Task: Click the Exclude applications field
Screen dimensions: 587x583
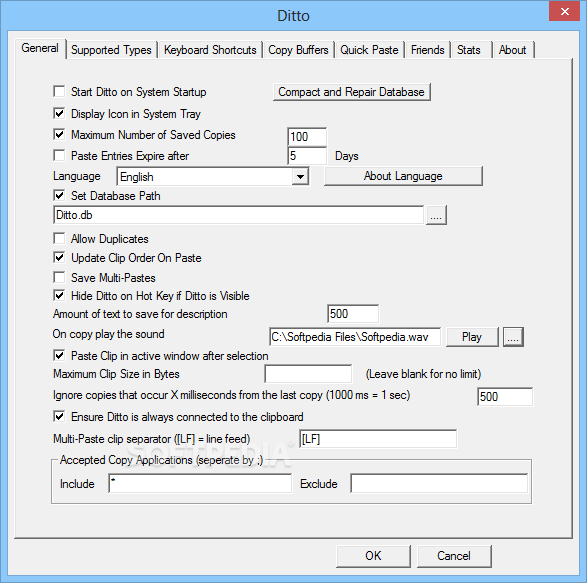Action: point(439,483)
